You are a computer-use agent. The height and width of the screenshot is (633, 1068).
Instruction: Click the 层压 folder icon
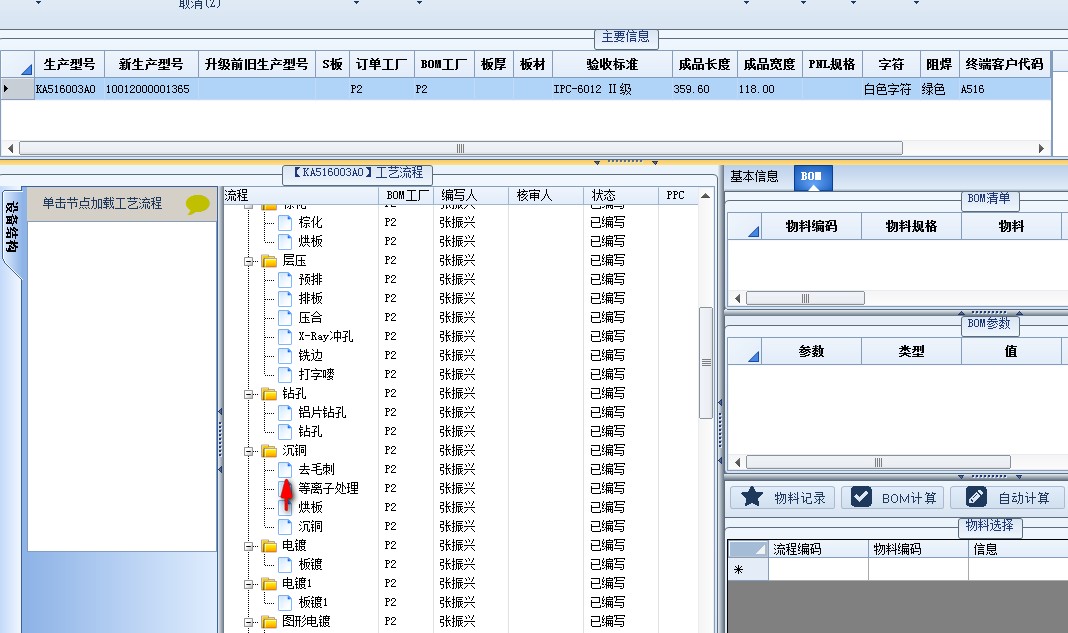pos(269,261)
